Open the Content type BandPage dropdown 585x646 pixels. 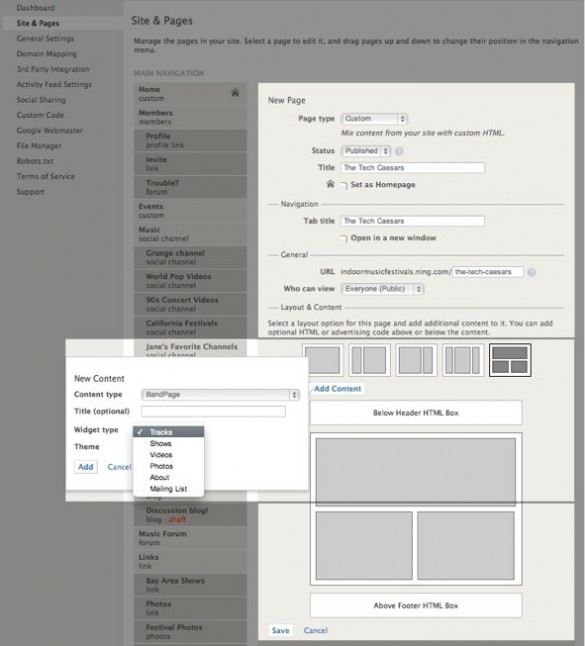[x=220, y=395]
